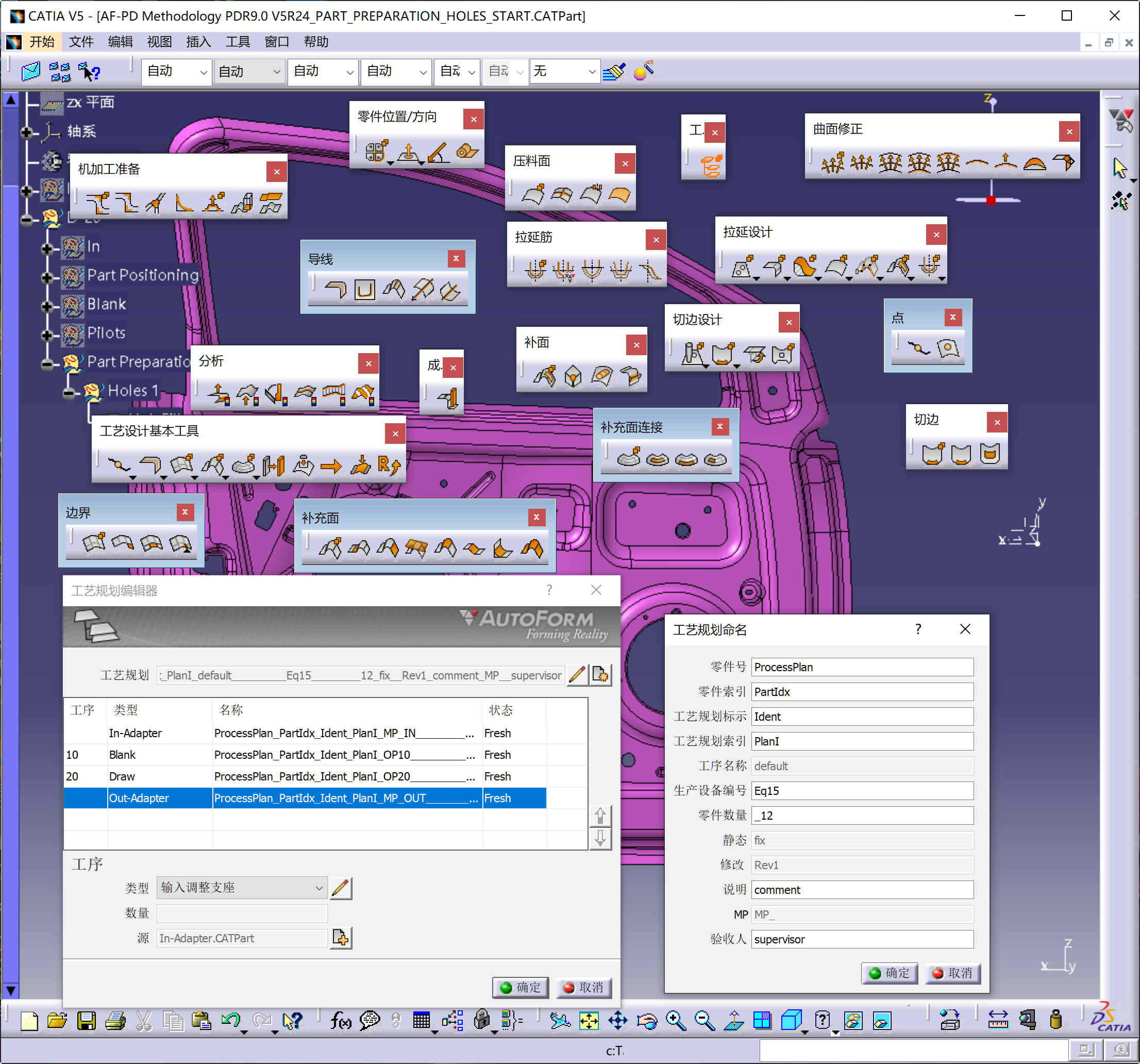Click 取消 in the 工艺规划编辑器 dialog
Screen dimensions: 1140x1064
(584, 988)
